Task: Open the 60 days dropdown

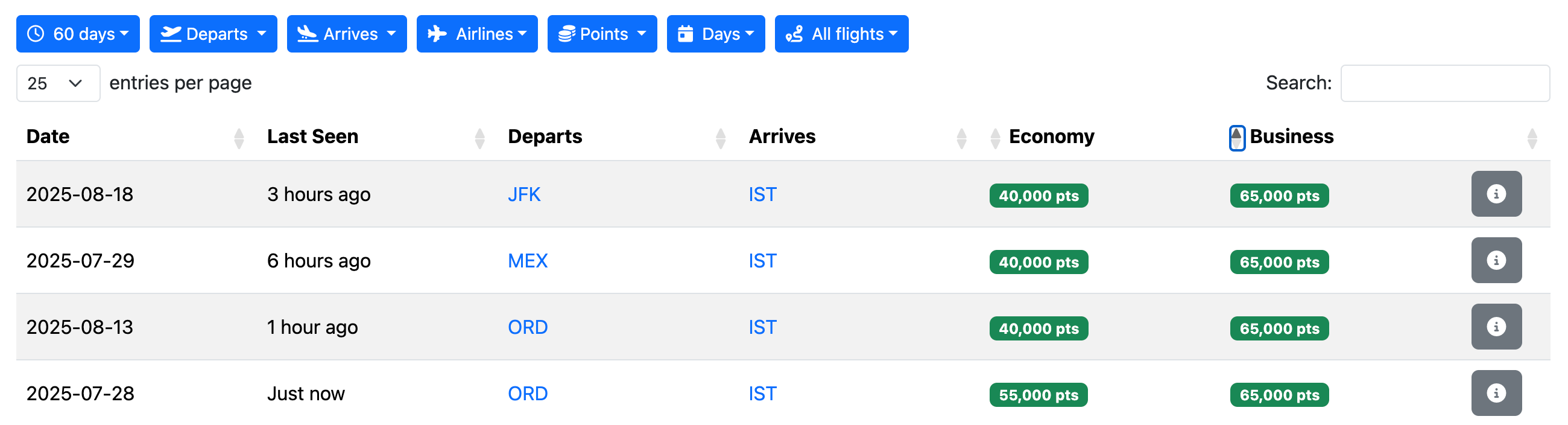Action: point(78,33)
